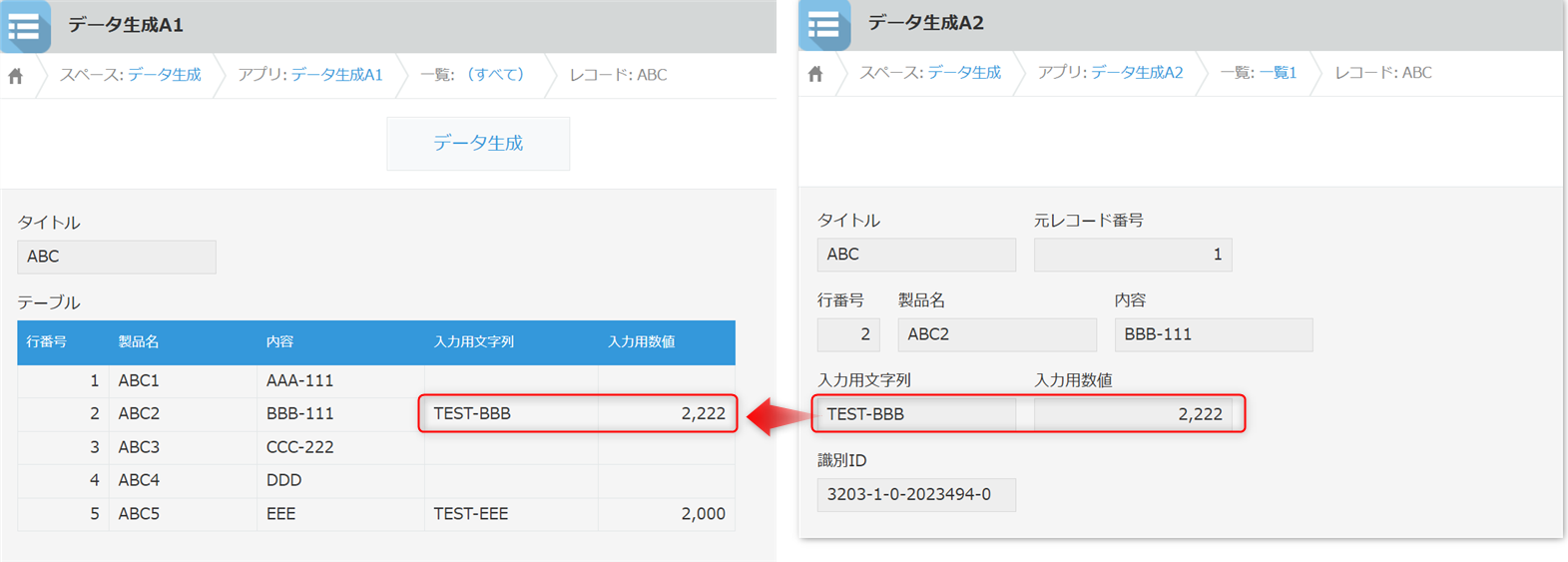Open the データ生成 space link in the A1 breadcrumb
Screen dimensions: 1568x562
(164, 75)
